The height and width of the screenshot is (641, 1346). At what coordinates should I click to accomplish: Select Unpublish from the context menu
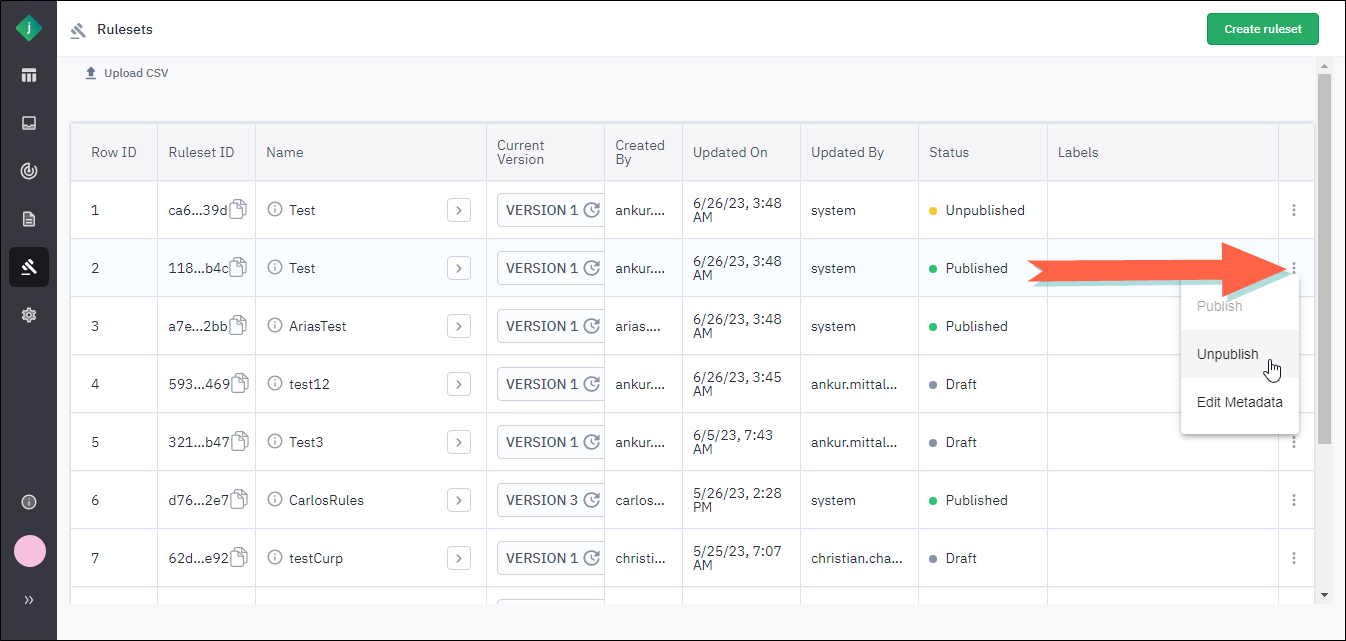[x=1227, y=354]
